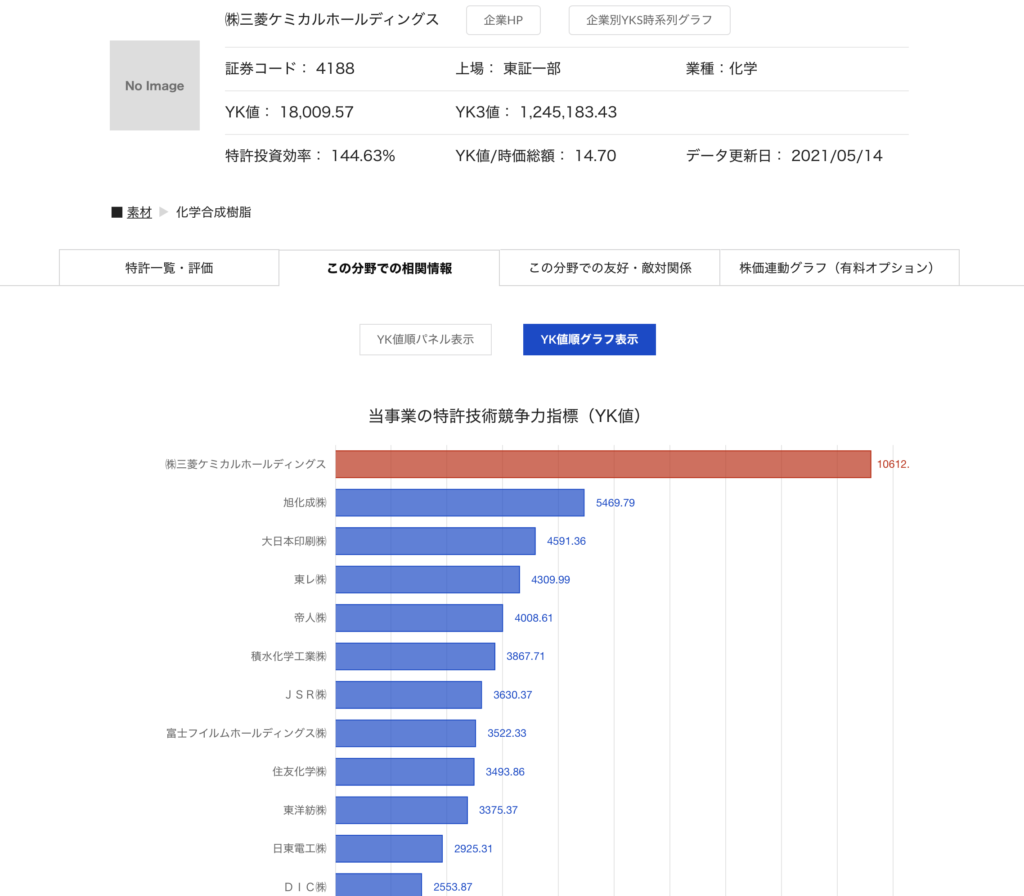Click the 住友化学㈱ axis label
The height and width of the screenshot is (896, 1024).
click(x=299, y=772)
